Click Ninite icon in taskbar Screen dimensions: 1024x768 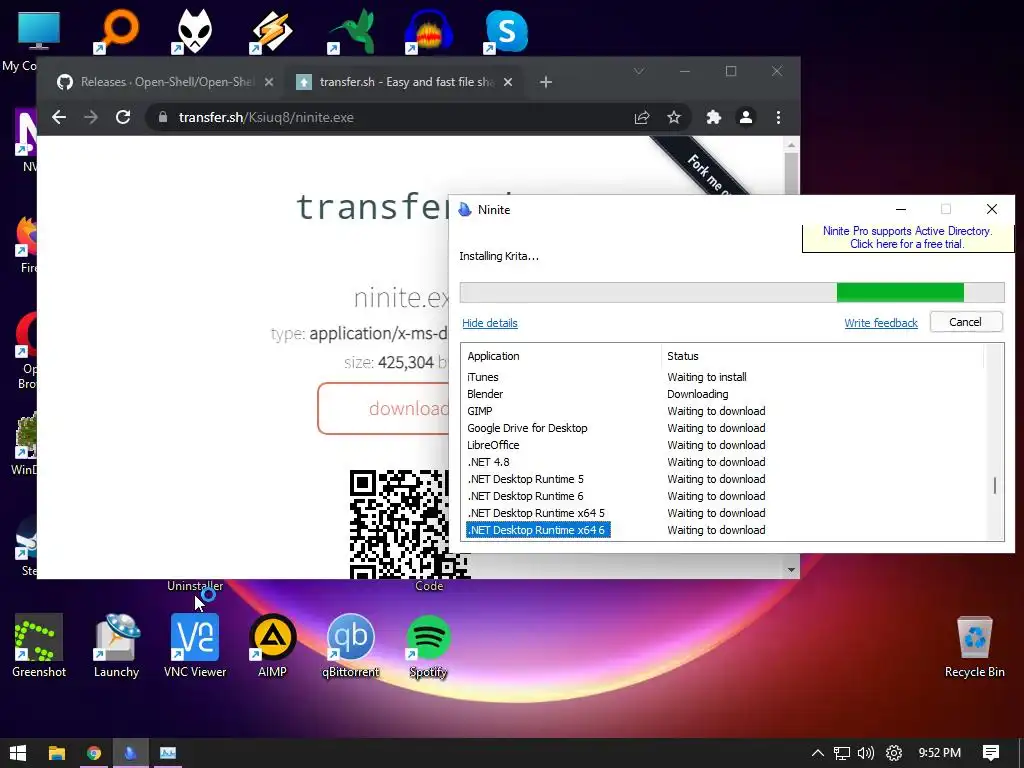[131, 753]
